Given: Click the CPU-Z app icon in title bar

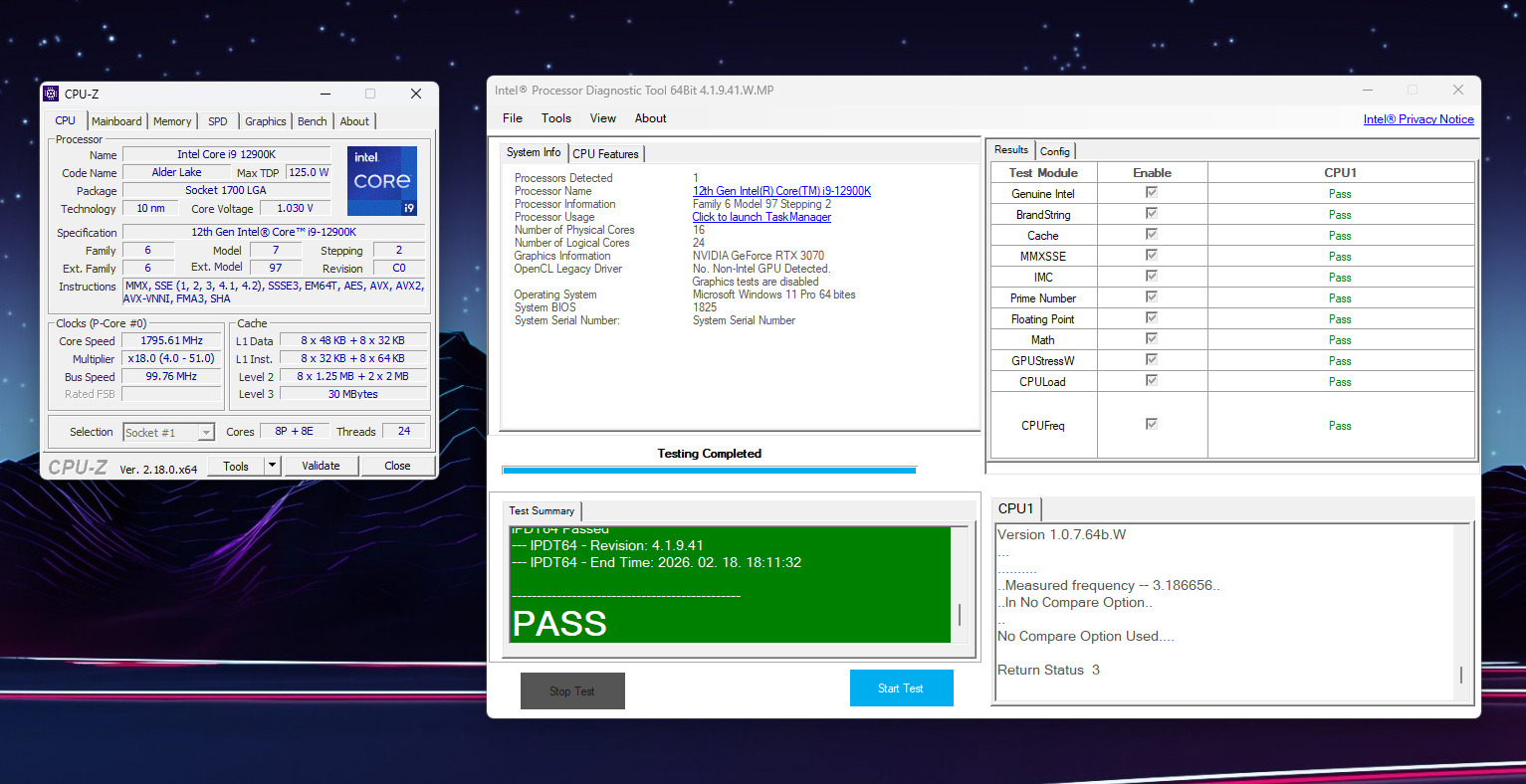Looking at the screenshot, I should click(51, 94).
